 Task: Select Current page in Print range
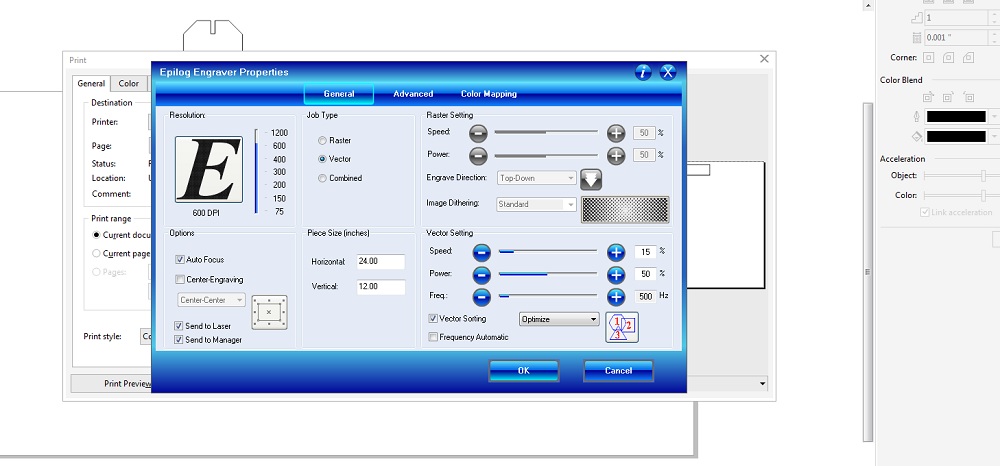(x=96, y=253)
